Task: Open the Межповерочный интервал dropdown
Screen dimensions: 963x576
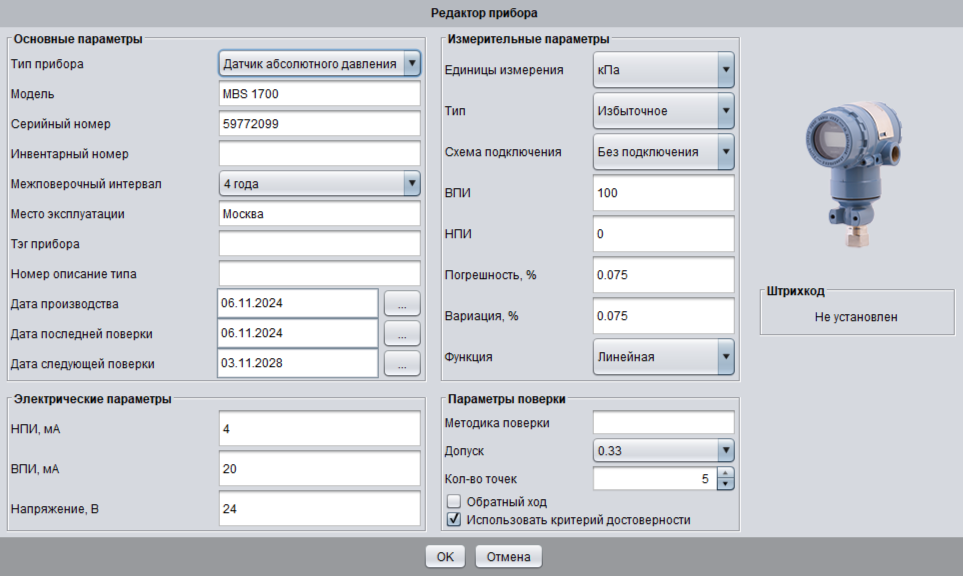Action: (x=411, y=183)
